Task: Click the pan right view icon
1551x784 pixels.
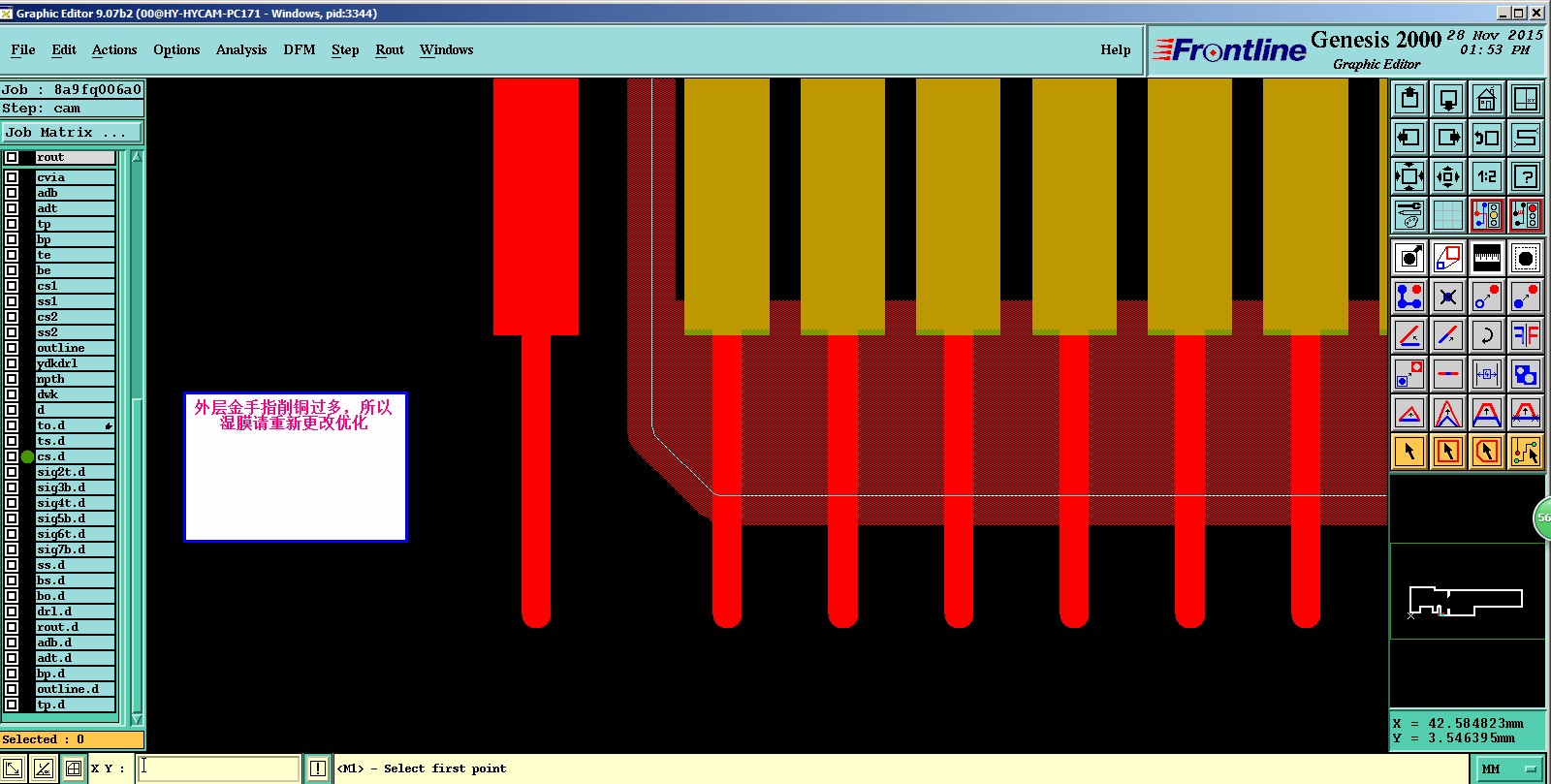Action: click(1448, 138)
